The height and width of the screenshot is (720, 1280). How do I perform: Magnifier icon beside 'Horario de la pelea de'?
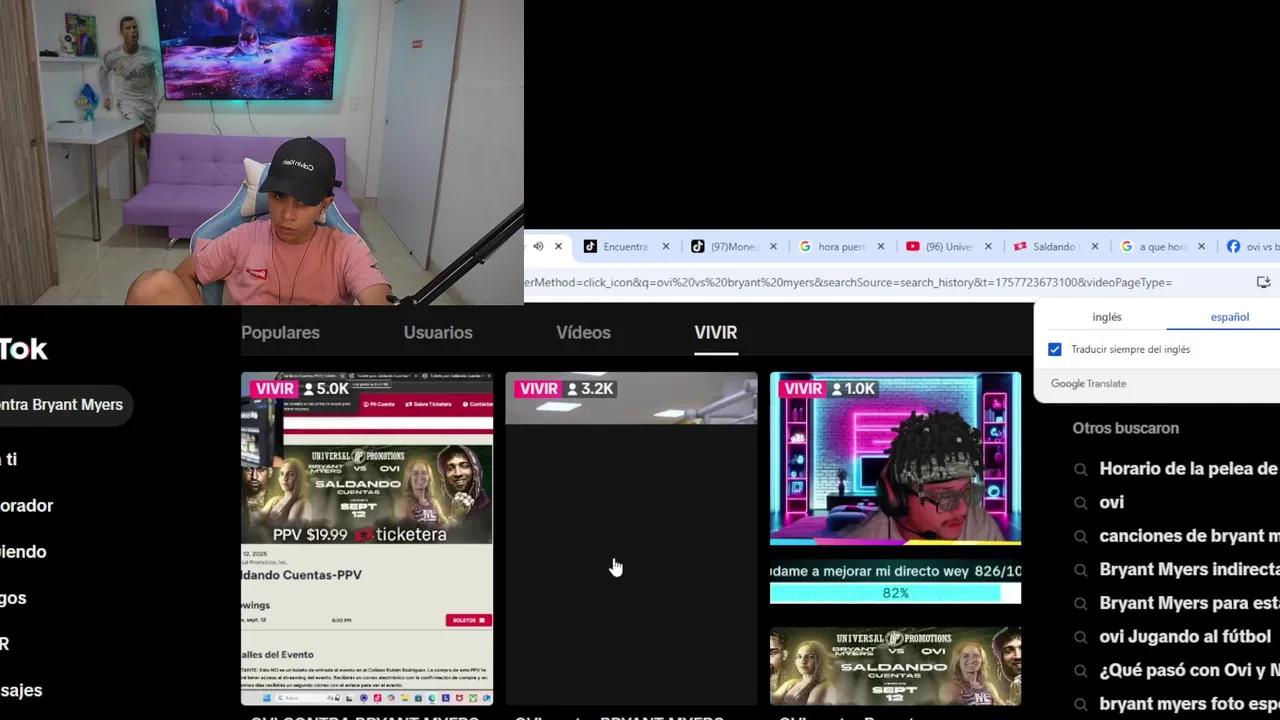[x=1080, y=469]
